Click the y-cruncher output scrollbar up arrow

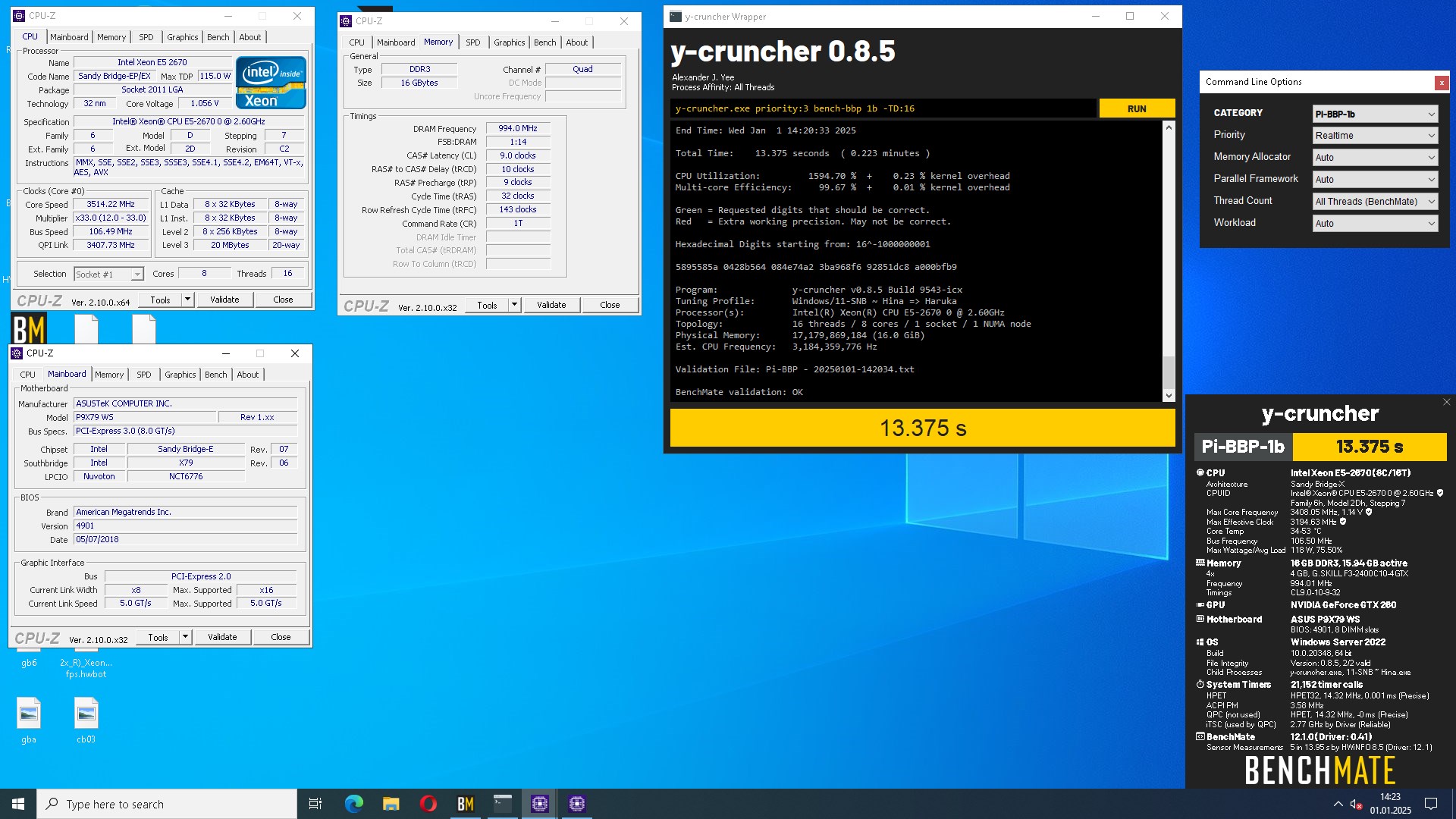click(x=1169, y=127)
